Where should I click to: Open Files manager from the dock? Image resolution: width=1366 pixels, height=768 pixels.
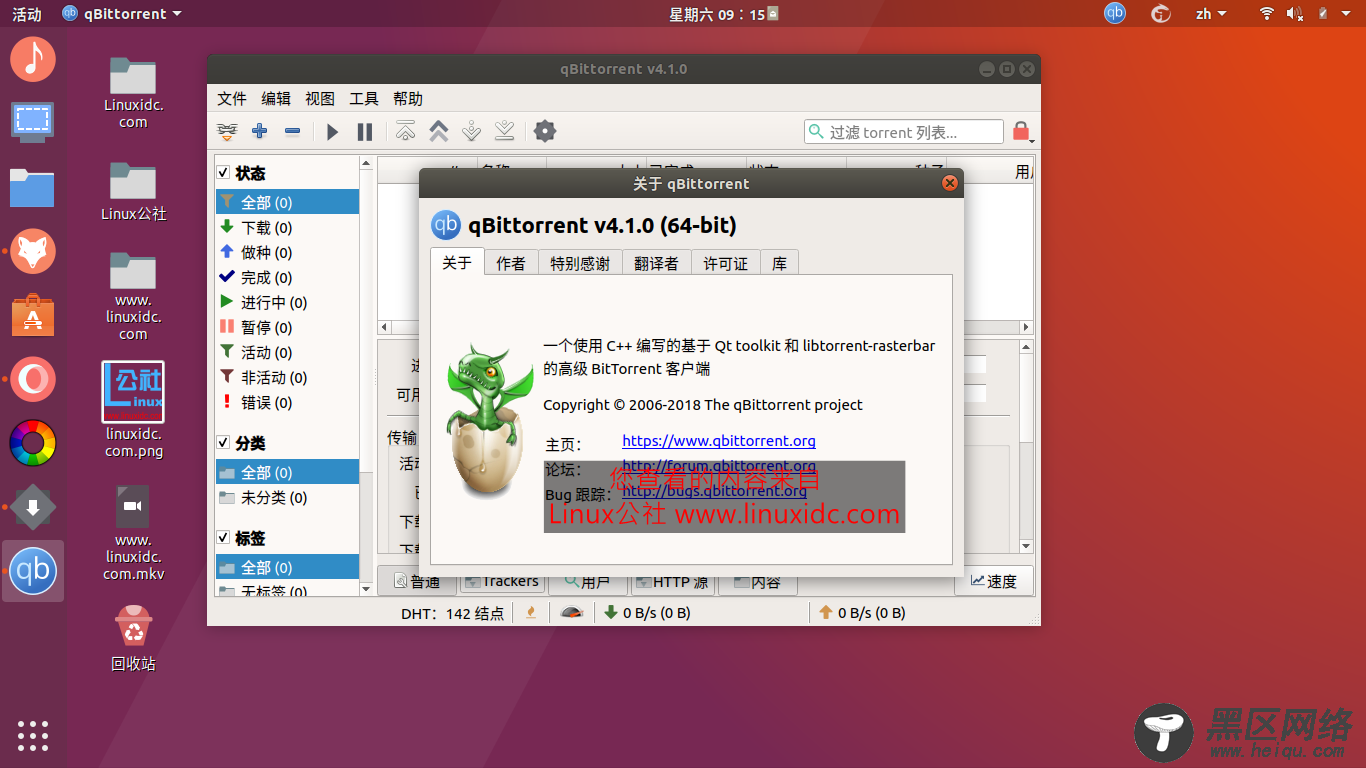[33, 187]
